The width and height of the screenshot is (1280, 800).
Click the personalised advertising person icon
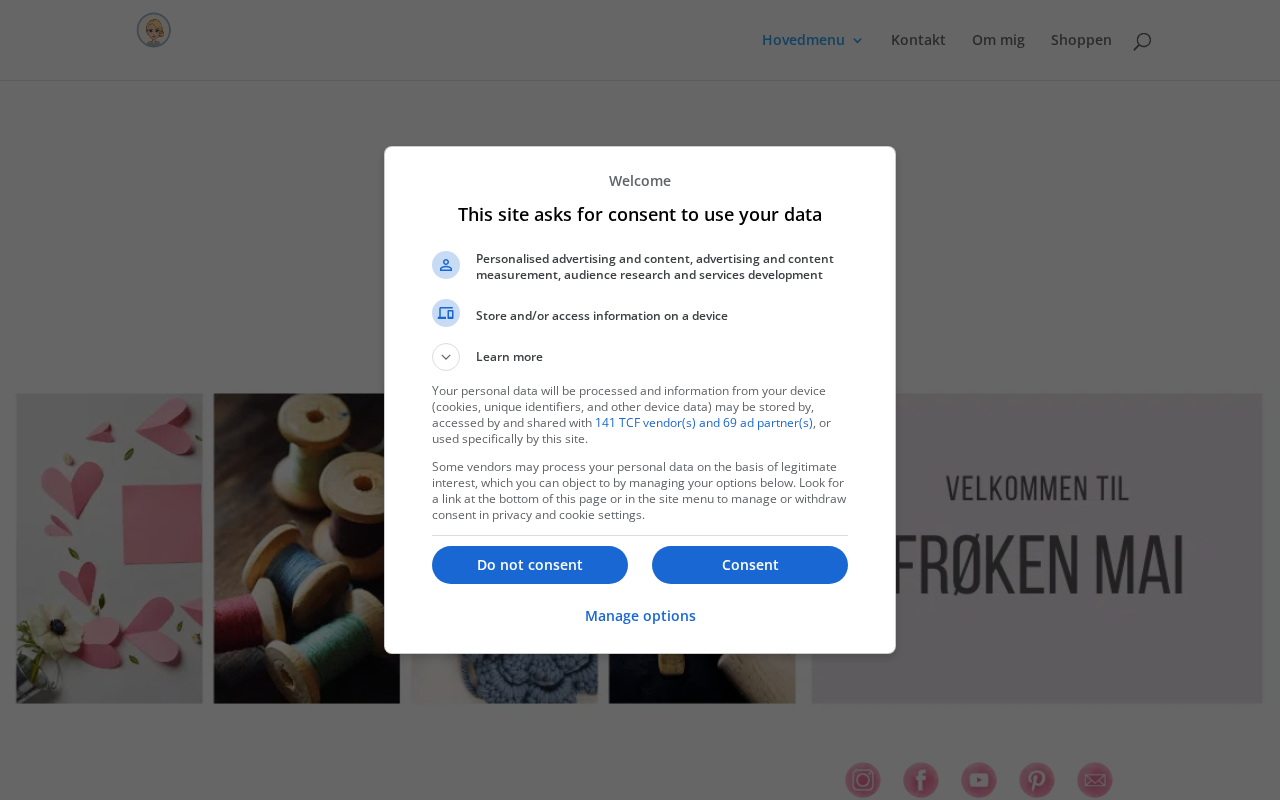(446, 265)
